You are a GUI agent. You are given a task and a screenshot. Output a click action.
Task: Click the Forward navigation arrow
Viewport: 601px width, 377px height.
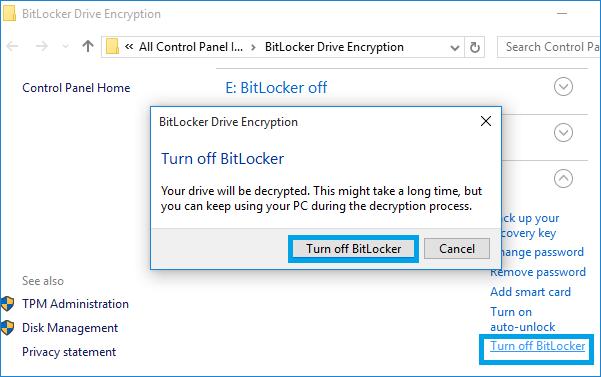coord(41,46)
